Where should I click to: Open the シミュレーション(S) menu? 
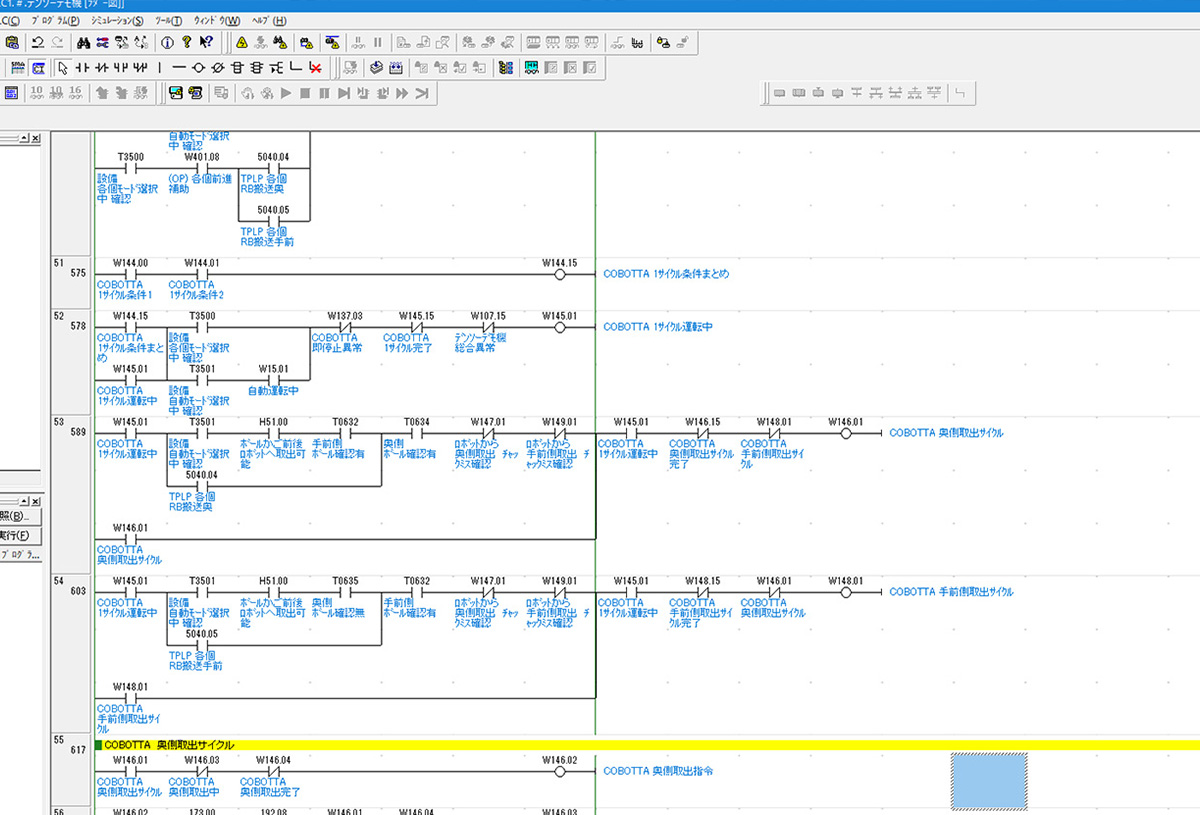coord(116,21)
